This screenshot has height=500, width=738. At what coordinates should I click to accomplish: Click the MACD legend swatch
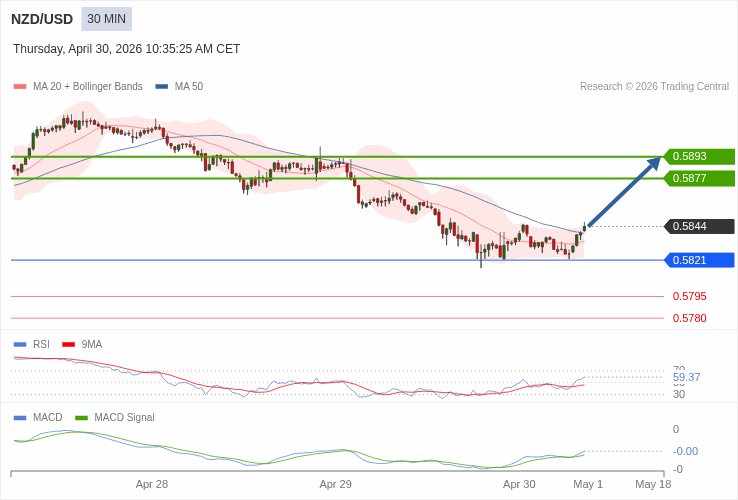19,418
